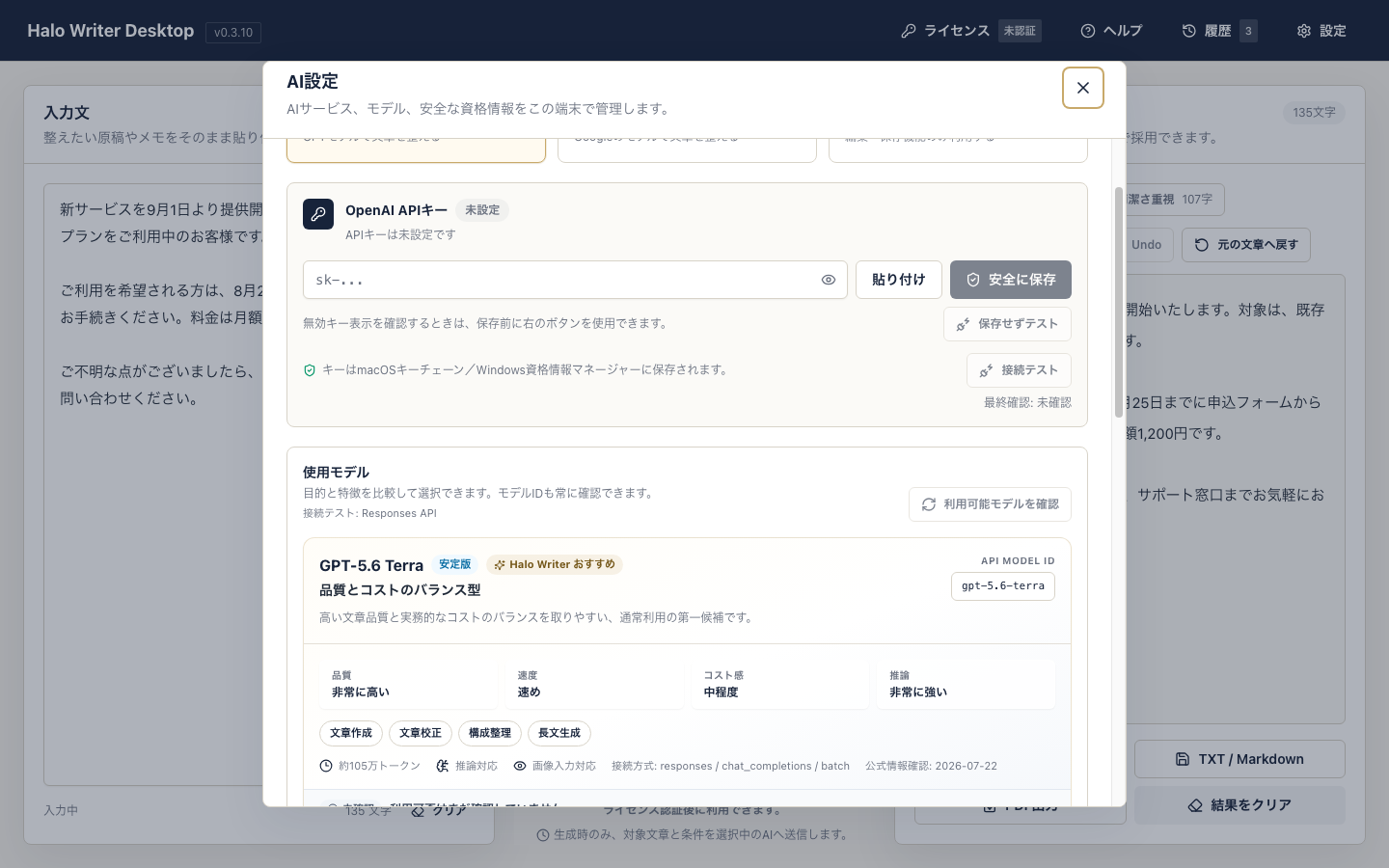Click 利用可能モデルを確認 refresh button

tap(990, 504)
